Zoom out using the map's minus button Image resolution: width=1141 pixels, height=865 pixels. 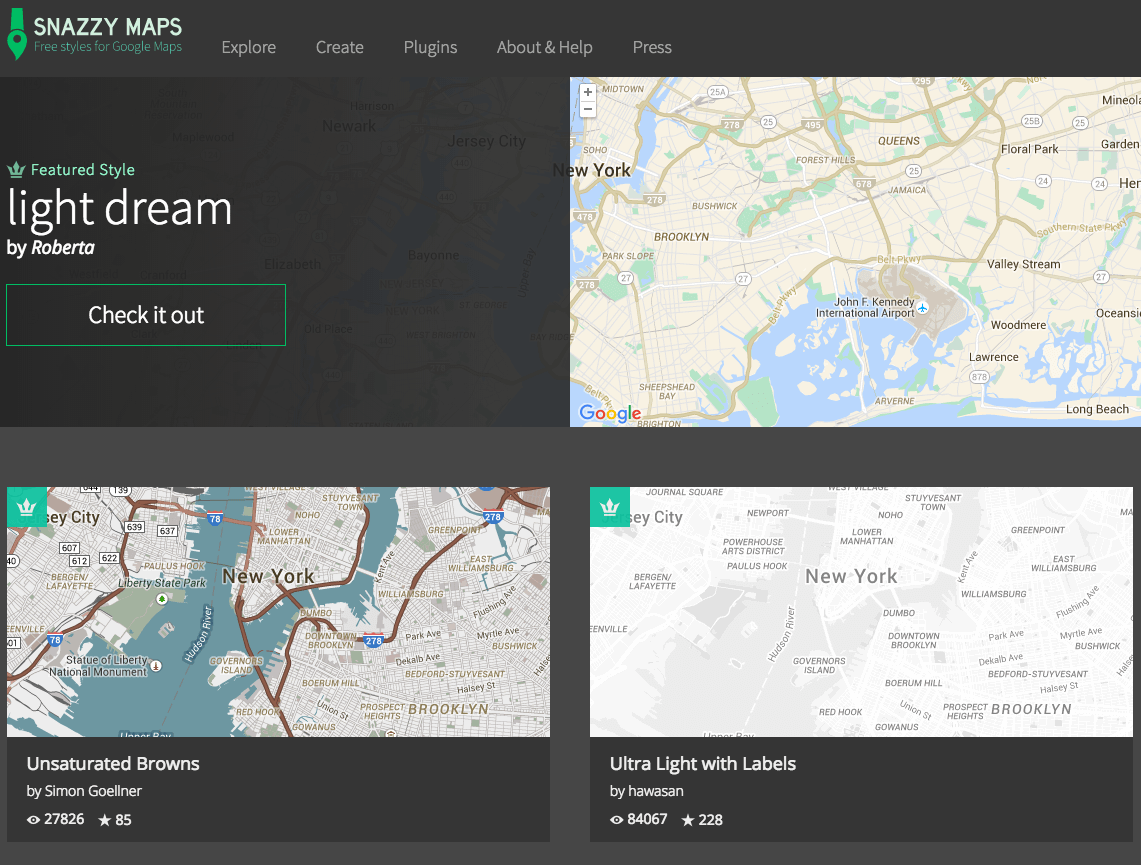[587, 108]
